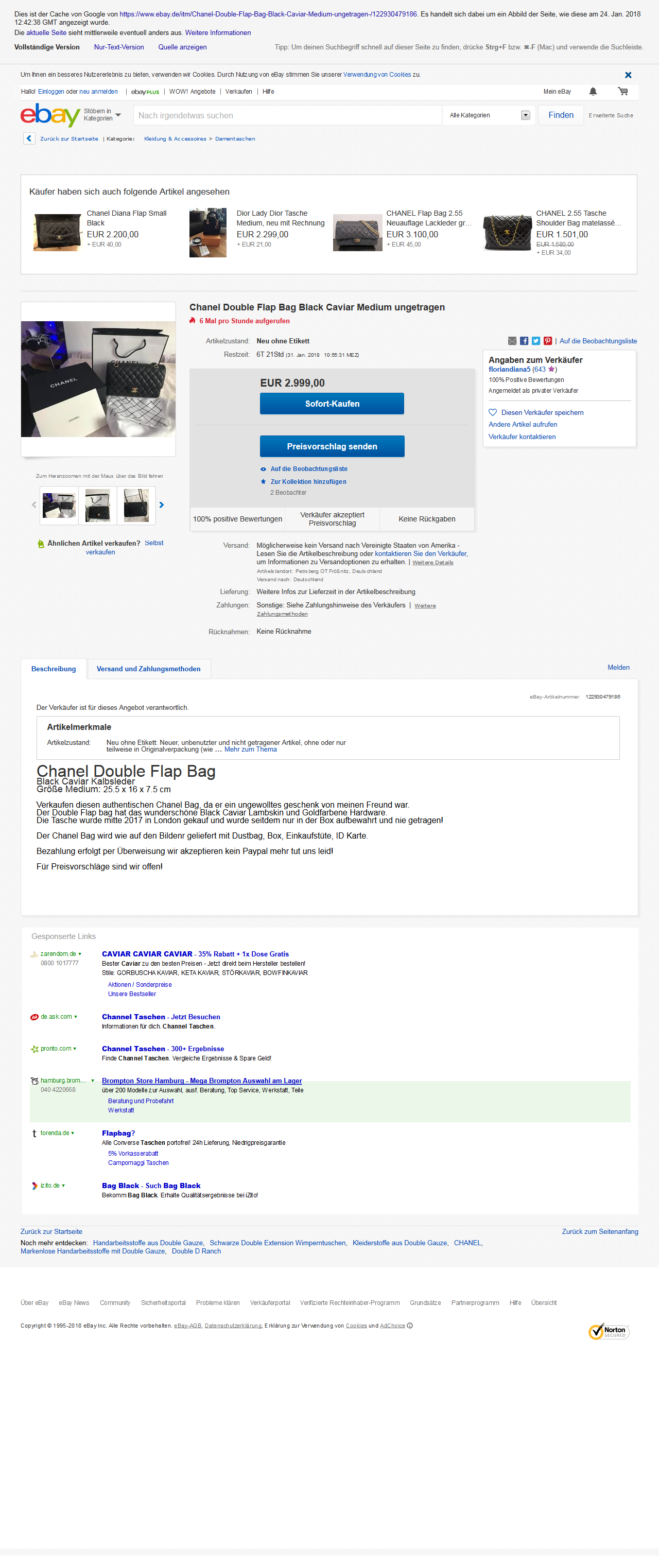Image resolution: width=659 pixels, height=1568 pixels.
Task: Open the Alle Kategorien dropdown
Action: tap(489, 115)
